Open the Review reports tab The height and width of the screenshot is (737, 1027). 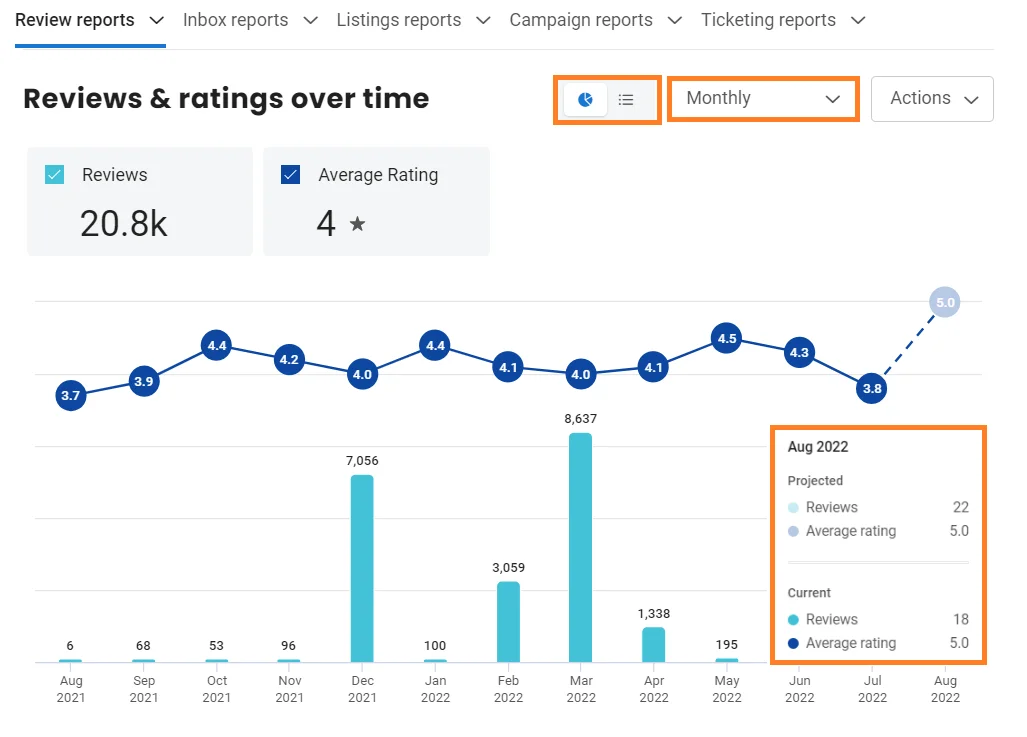click(x=89, y=20)
